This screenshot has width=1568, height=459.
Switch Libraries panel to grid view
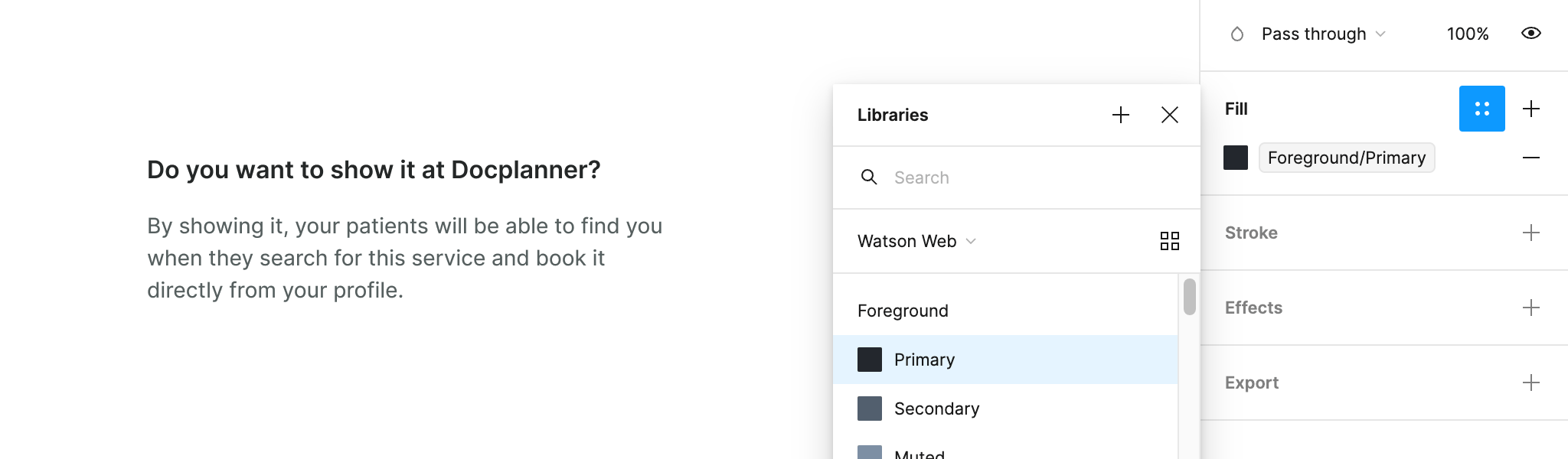(x=1170, y=241)
